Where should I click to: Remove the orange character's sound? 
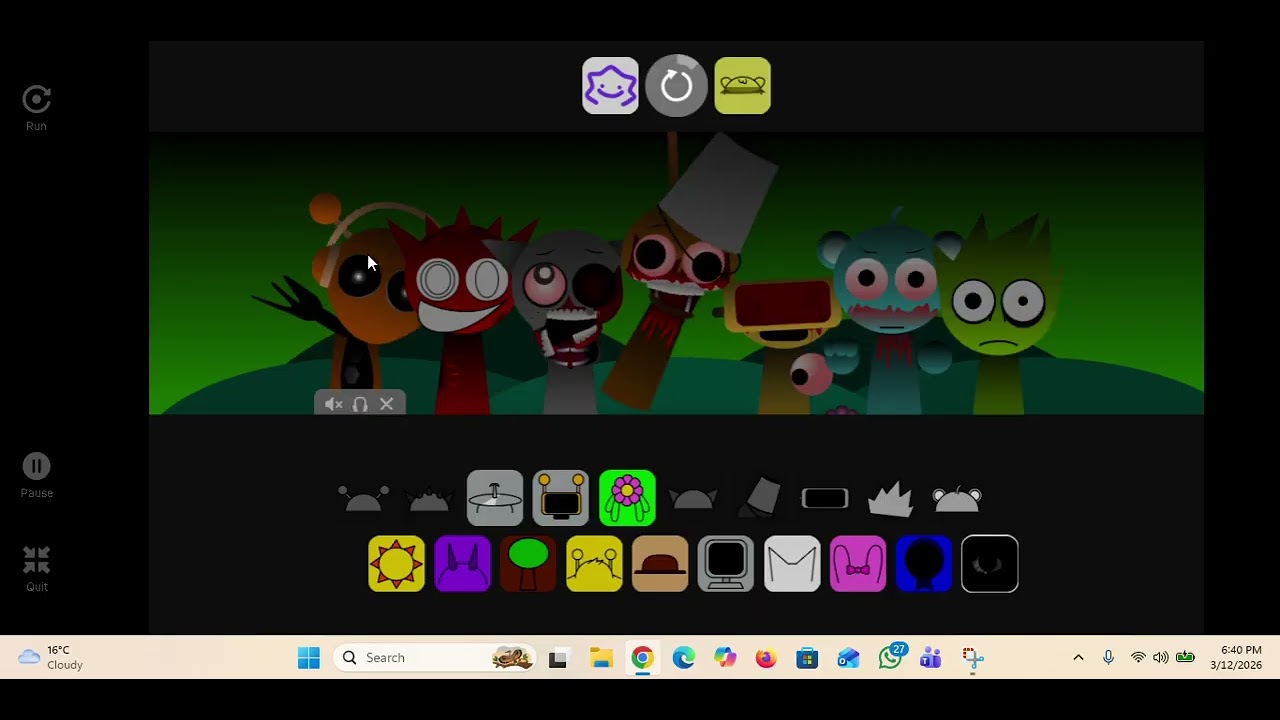pyautogui.click(x=387, y=404)
